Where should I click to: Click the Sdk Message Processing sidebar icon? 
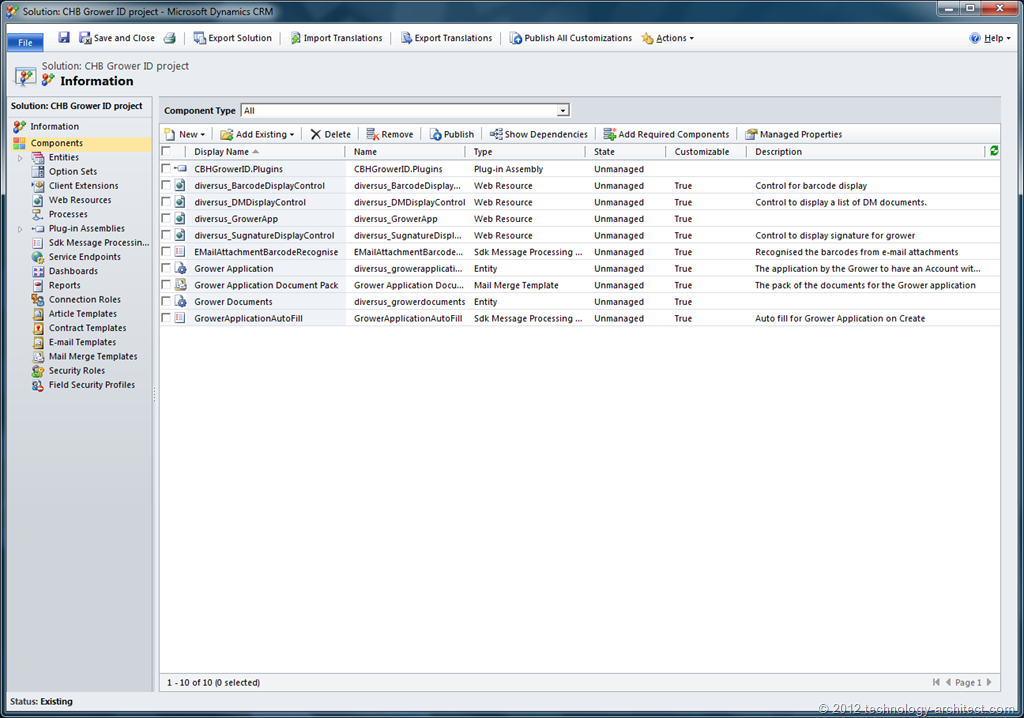point(38,242)
